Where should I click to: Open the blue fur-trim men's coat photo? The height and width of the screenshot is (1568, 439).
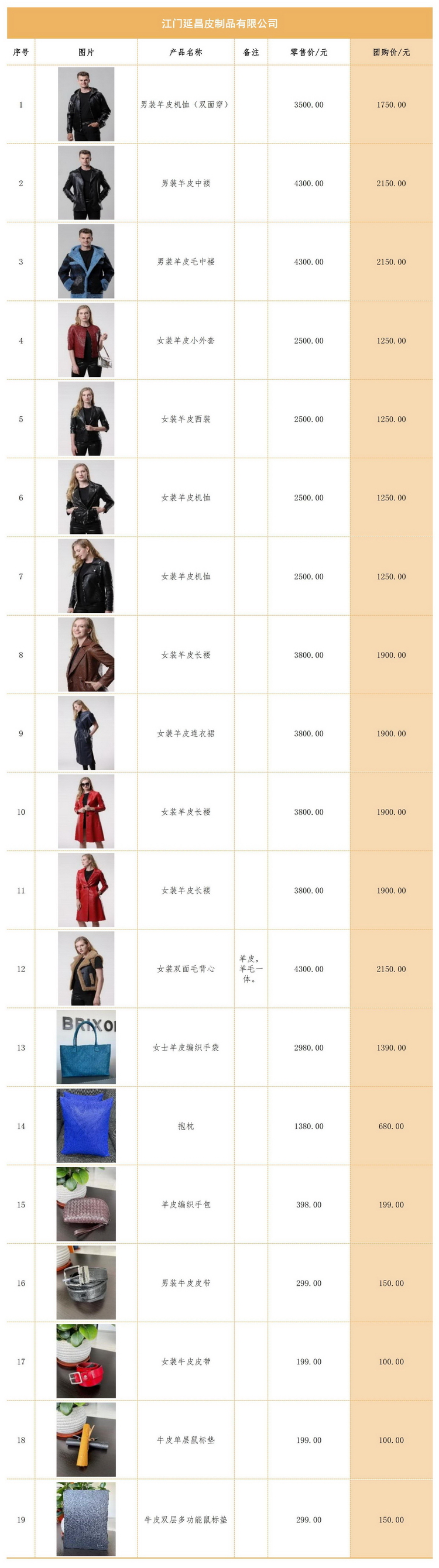coord(86,261)
